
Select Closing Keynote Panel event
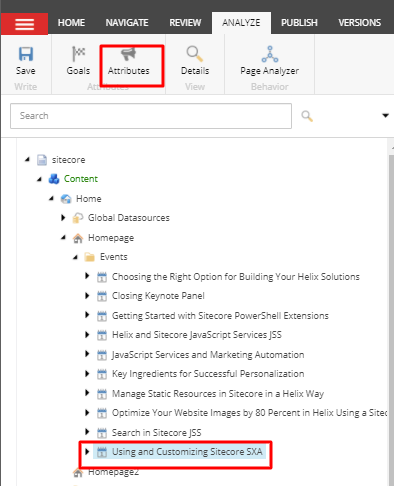[x=158, y=296]
